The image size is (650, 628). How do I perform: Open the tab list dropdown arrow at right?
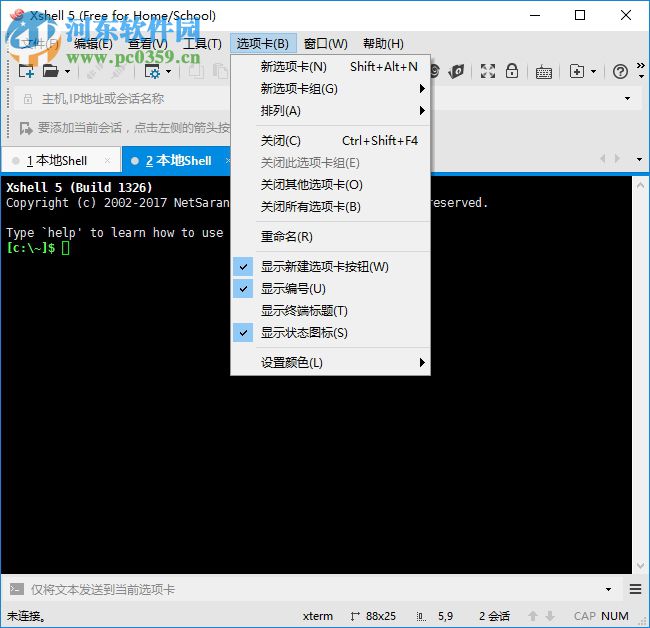click(x=639, y=159)
